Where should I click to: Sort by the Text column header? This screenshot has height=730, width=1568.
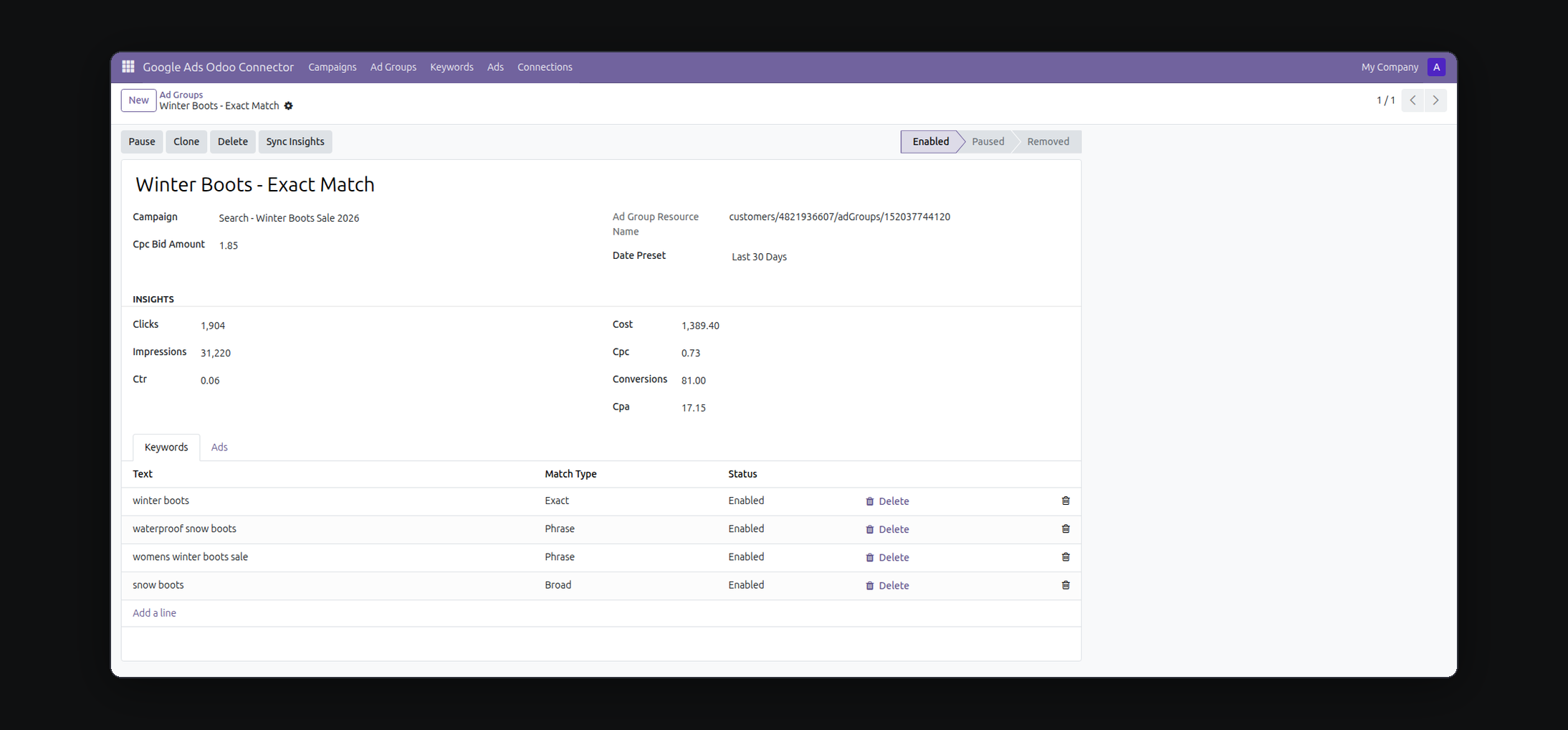143,474
